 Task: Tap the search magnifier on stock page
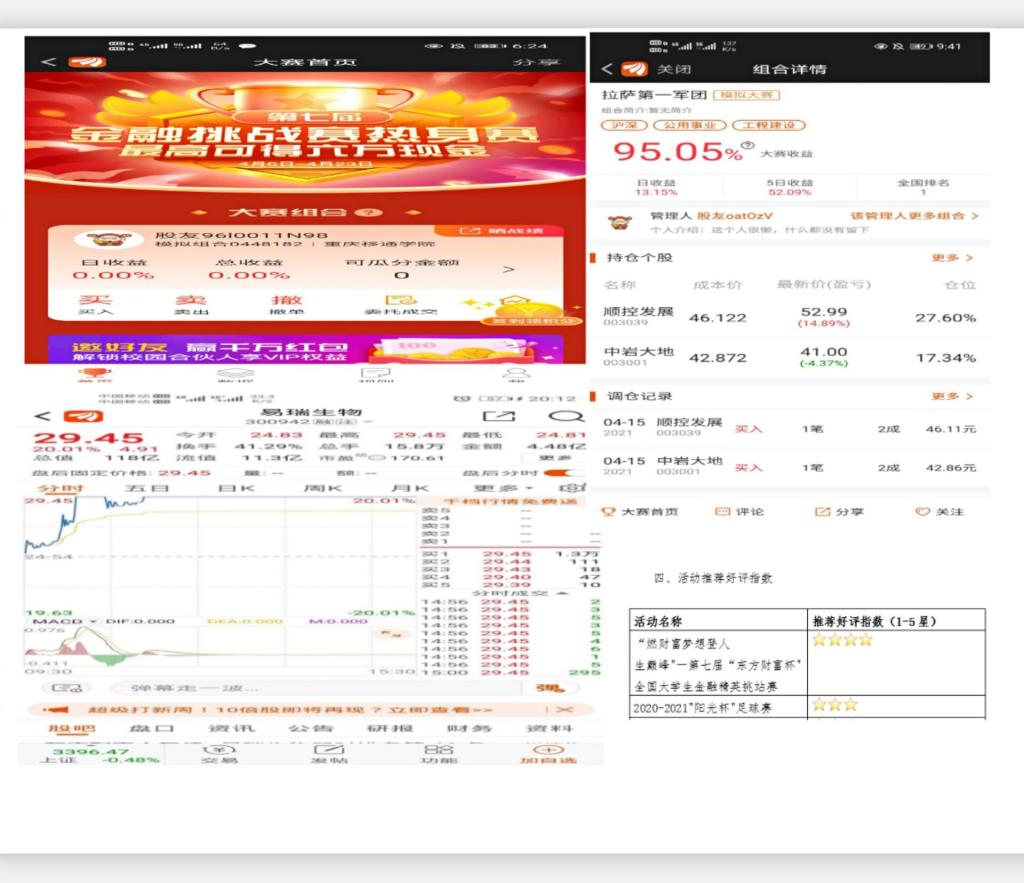click(566, 416)
